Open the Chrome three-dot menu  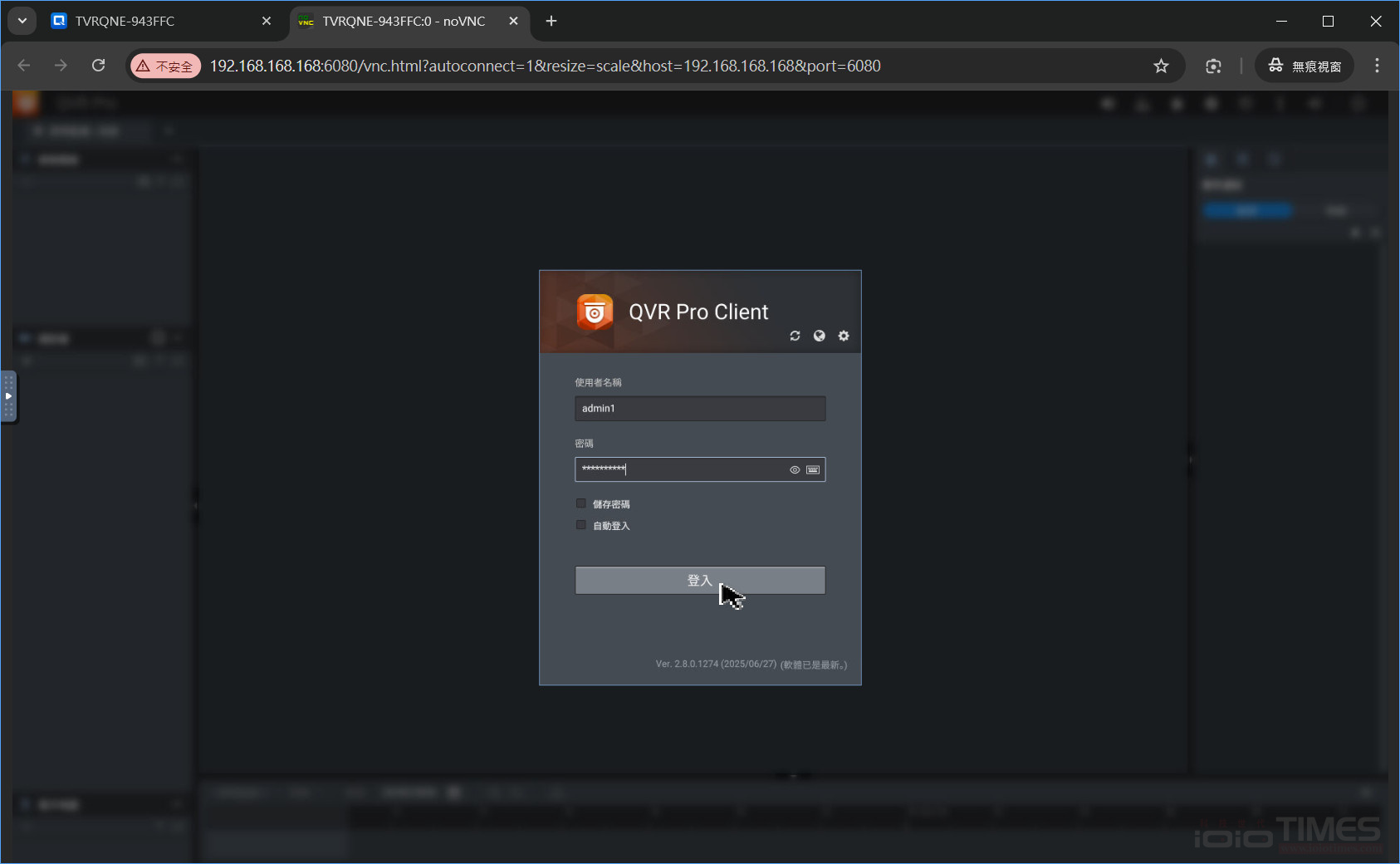tap(1377, 66)
